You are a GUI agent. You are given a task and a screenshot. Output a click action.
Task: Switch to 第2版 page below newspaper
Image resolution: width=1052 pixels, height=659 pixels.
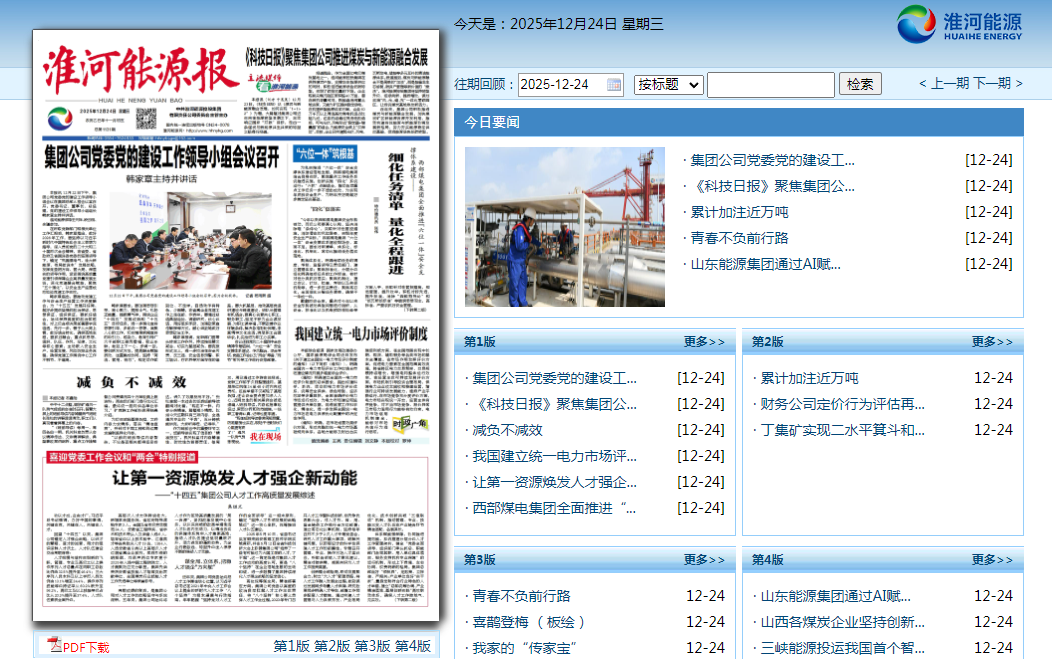pyautogui.click(x=332, y=647)
